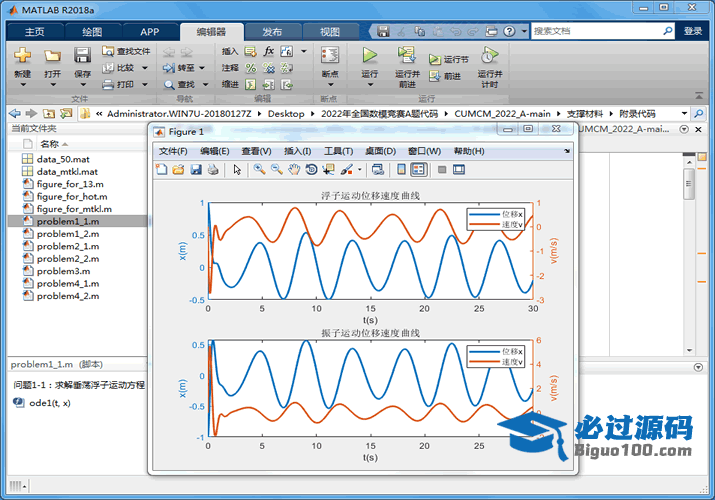Screen dimensions: 715x500
Task: Open the 工具(T) menu in Figure 1
Action: click(x=338, y=151)
